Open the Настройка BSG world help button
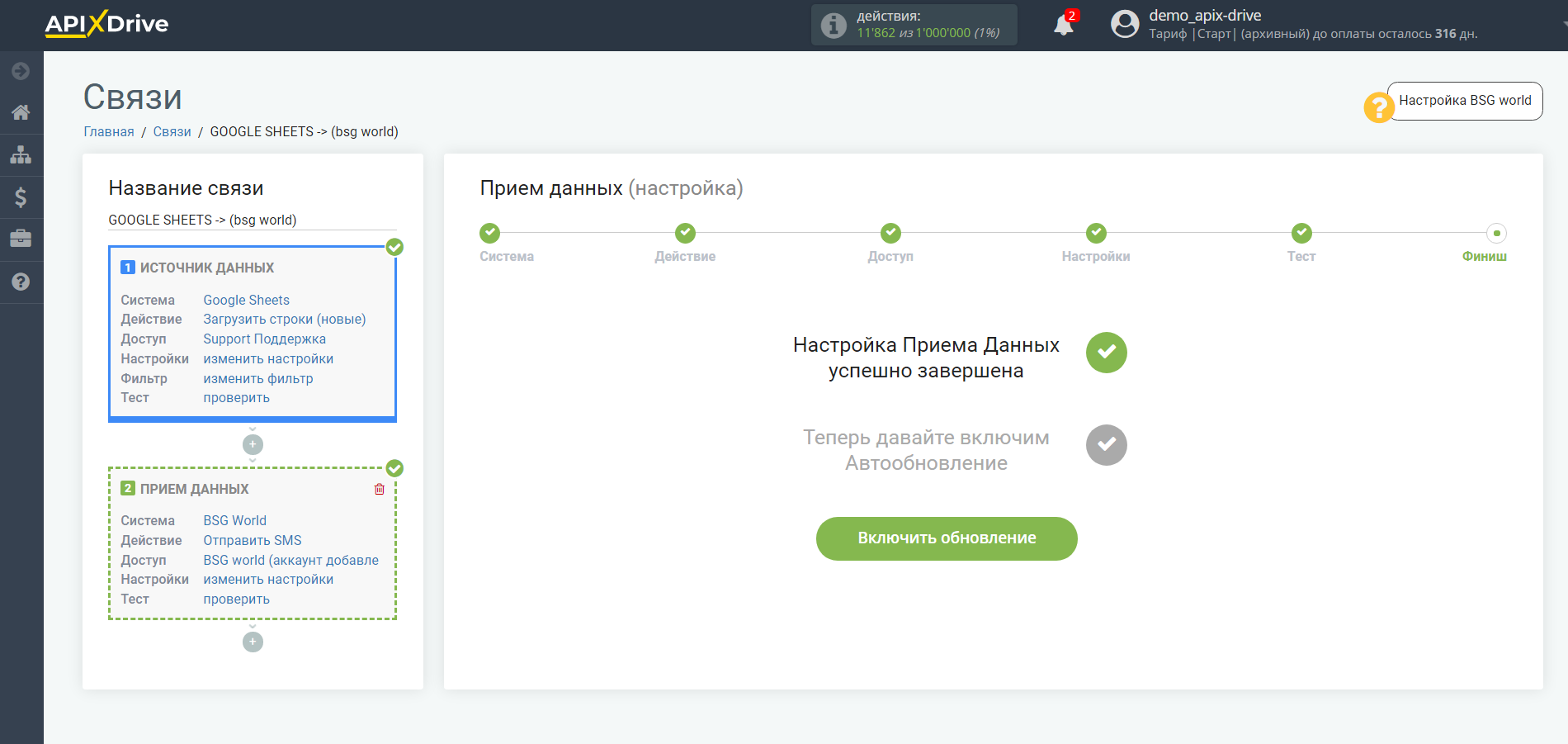Viewport: 1568px width, 744px height. 1465,101
